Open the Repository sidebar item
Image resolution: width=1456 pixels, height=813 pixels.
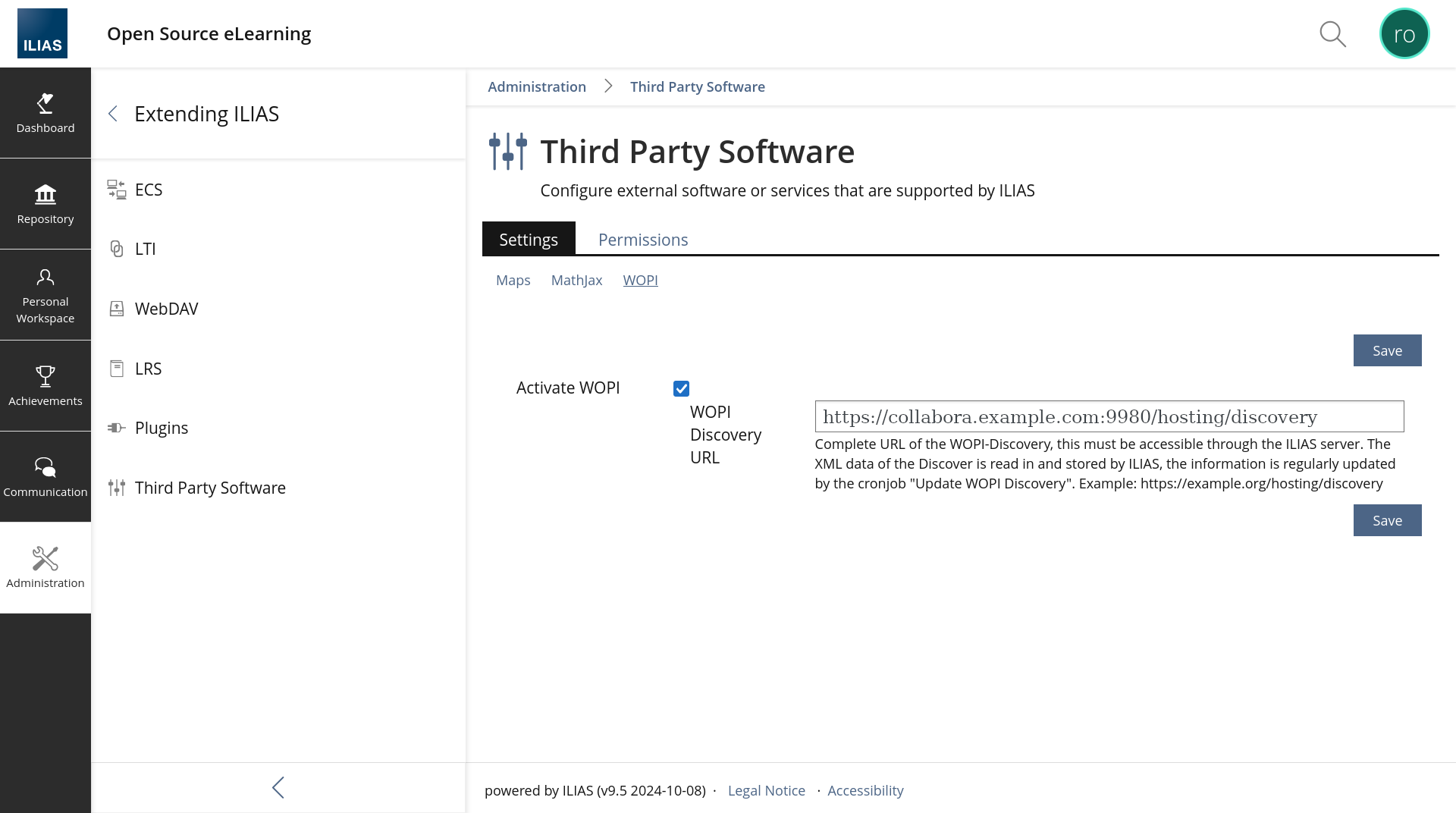pyautogui.click(x=45, y=204)
